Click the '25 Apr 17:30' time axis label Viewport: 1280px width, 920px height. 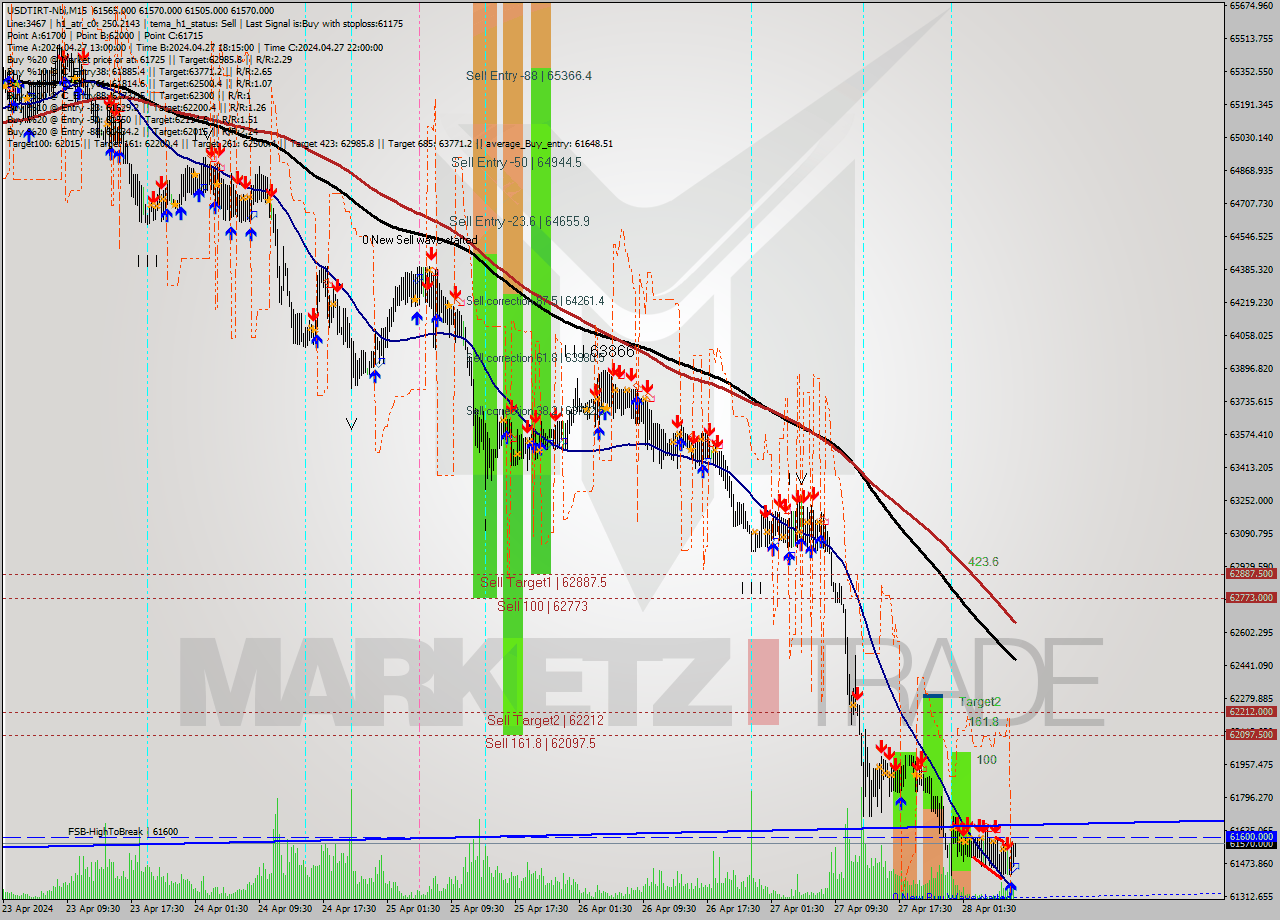(541, 910)
